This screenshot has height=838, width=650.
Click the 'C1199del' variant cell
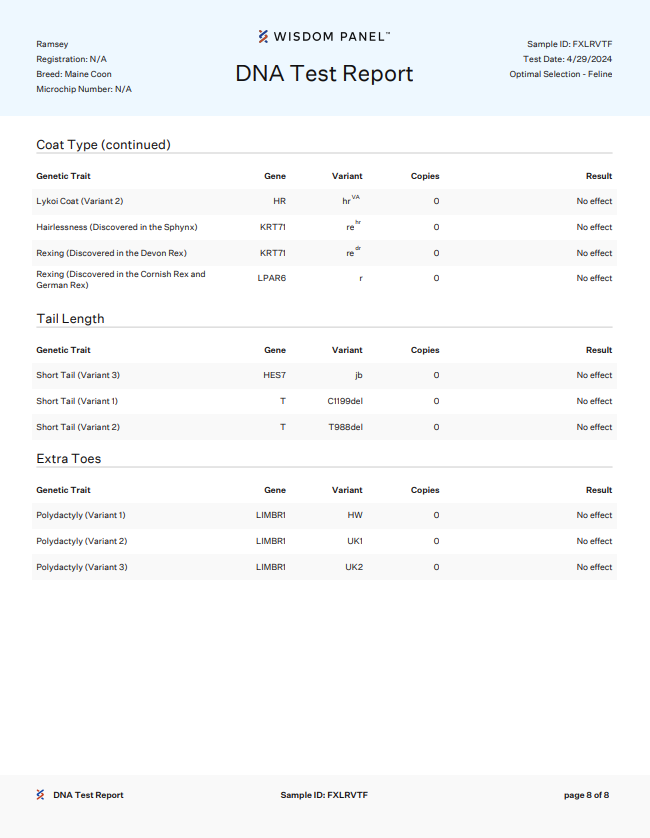tap(345, 401)
